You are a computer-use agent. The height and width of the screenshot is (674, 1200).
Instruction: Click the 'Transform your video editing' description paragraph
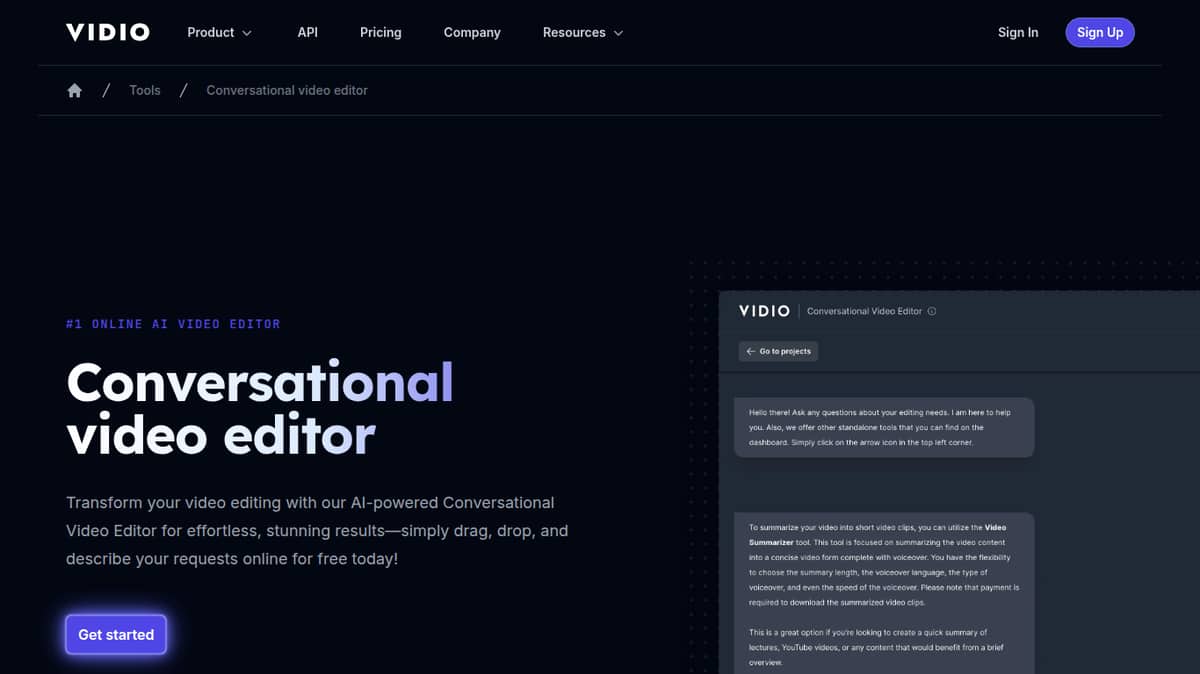click(317, 530)
